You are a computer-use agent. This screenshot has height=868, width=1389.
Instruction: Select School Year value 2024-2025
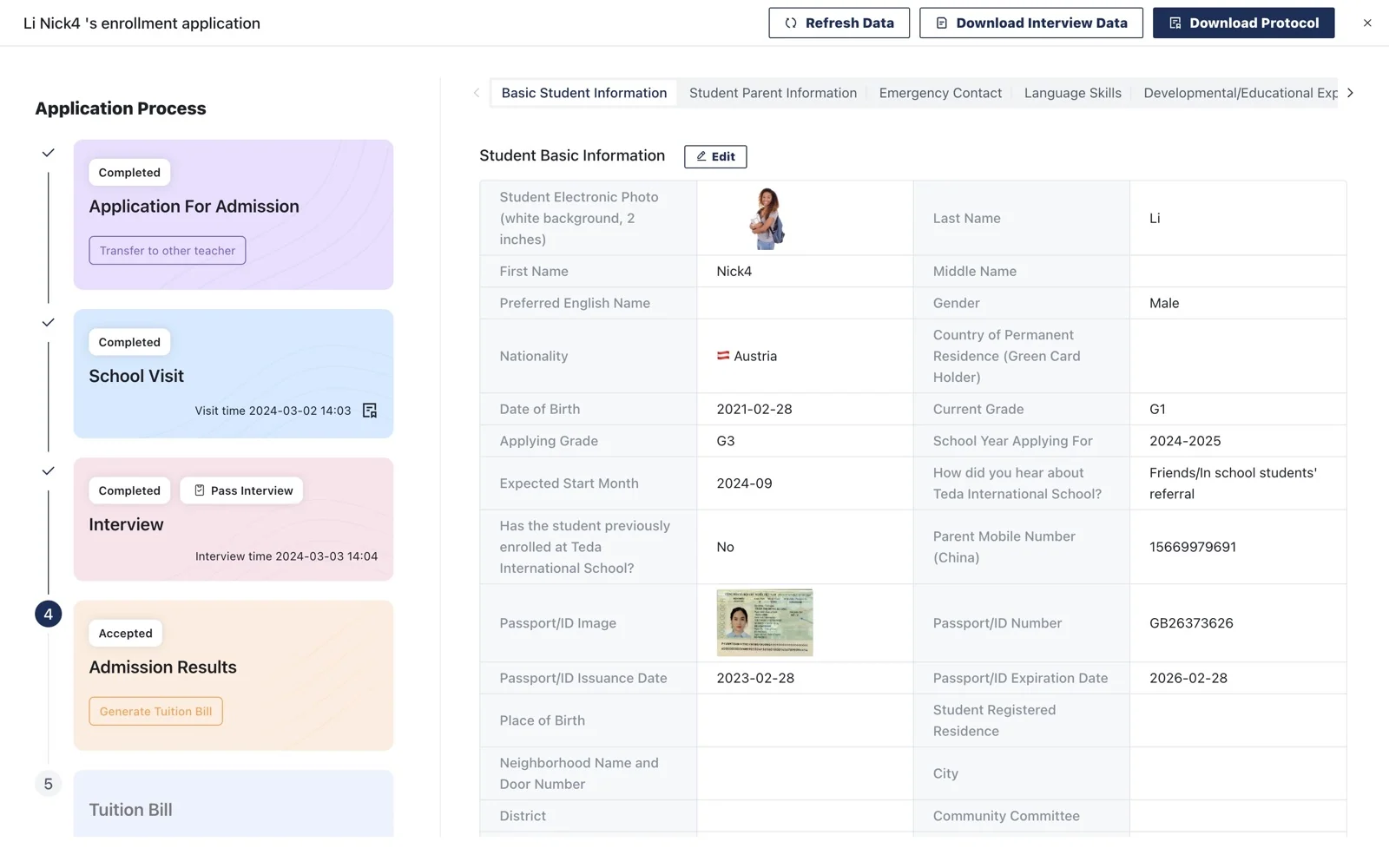tap(1185, 442)
